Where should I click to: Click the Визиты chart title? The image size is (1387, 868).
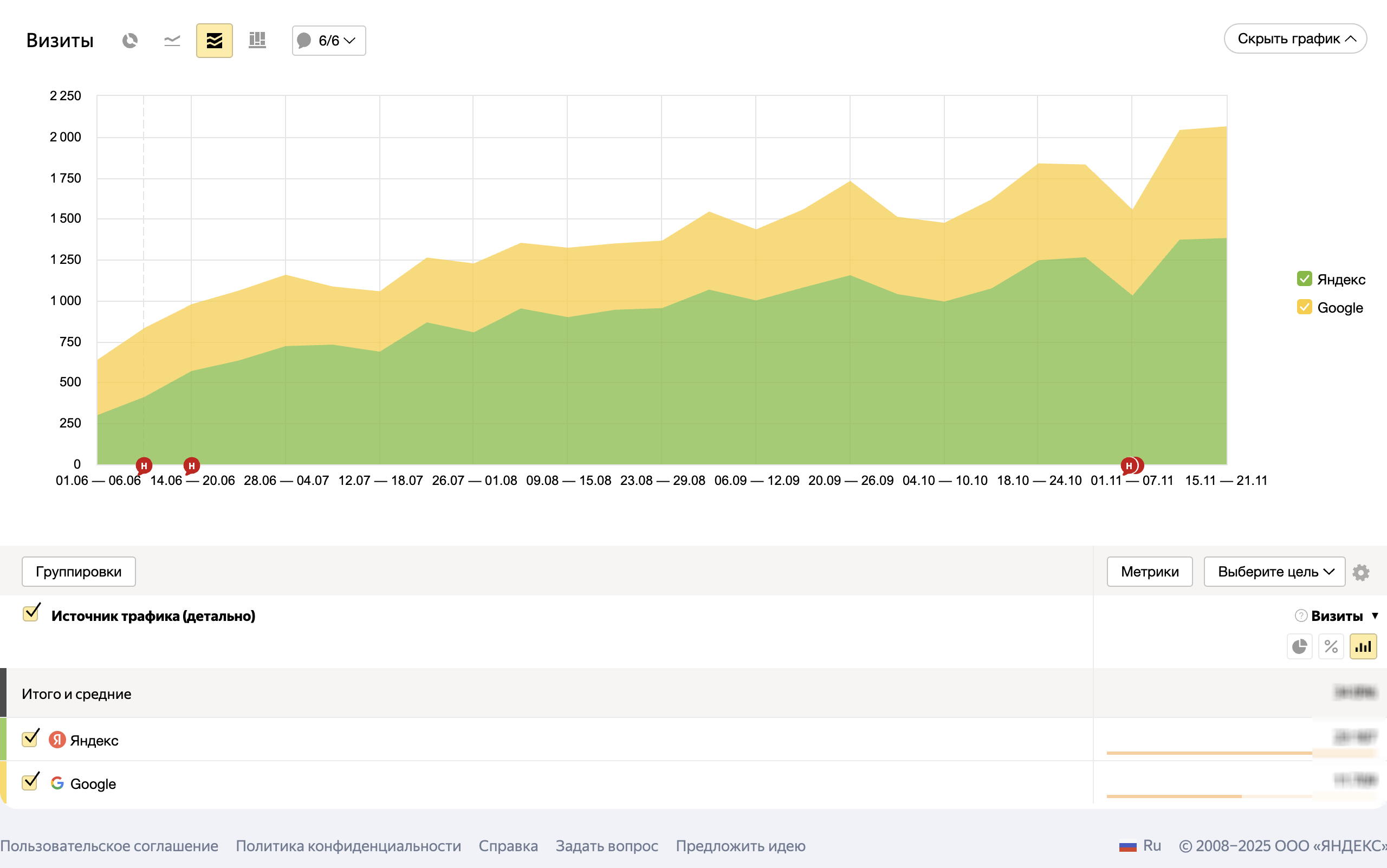coord(60,41)
